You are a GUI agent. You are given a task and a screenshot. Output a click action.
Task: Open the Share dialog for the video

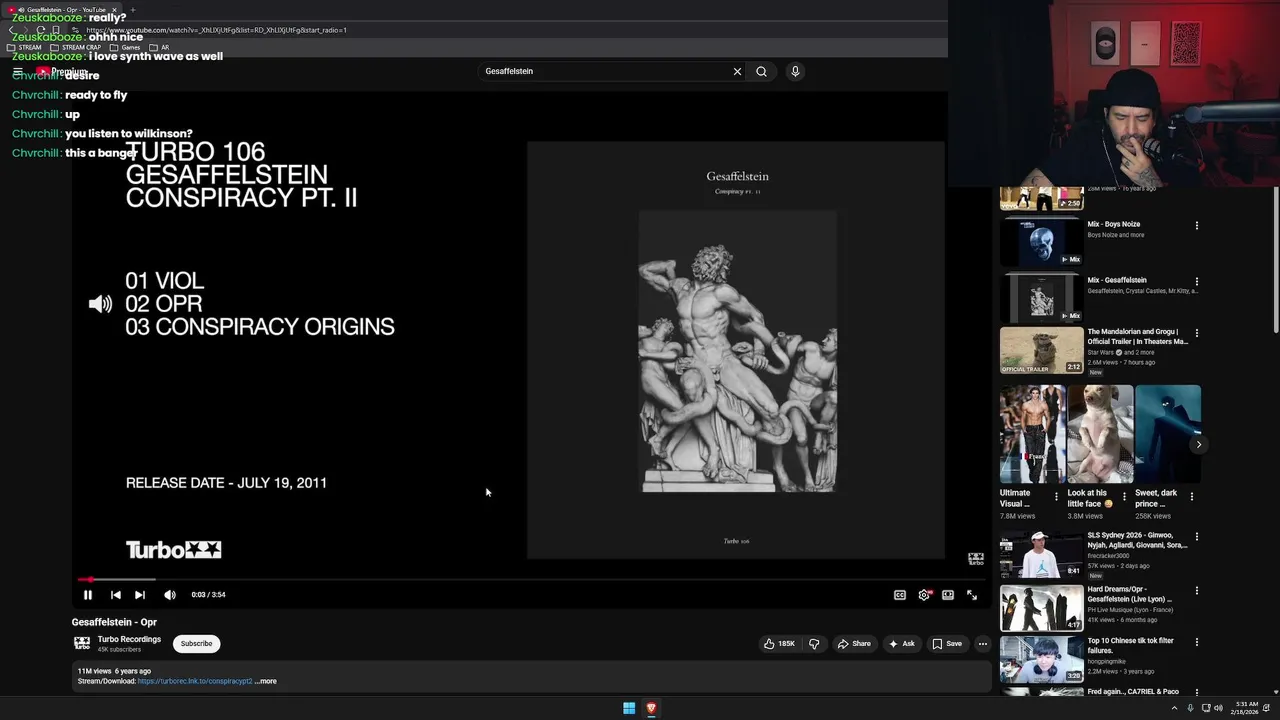tap(854, 644)
